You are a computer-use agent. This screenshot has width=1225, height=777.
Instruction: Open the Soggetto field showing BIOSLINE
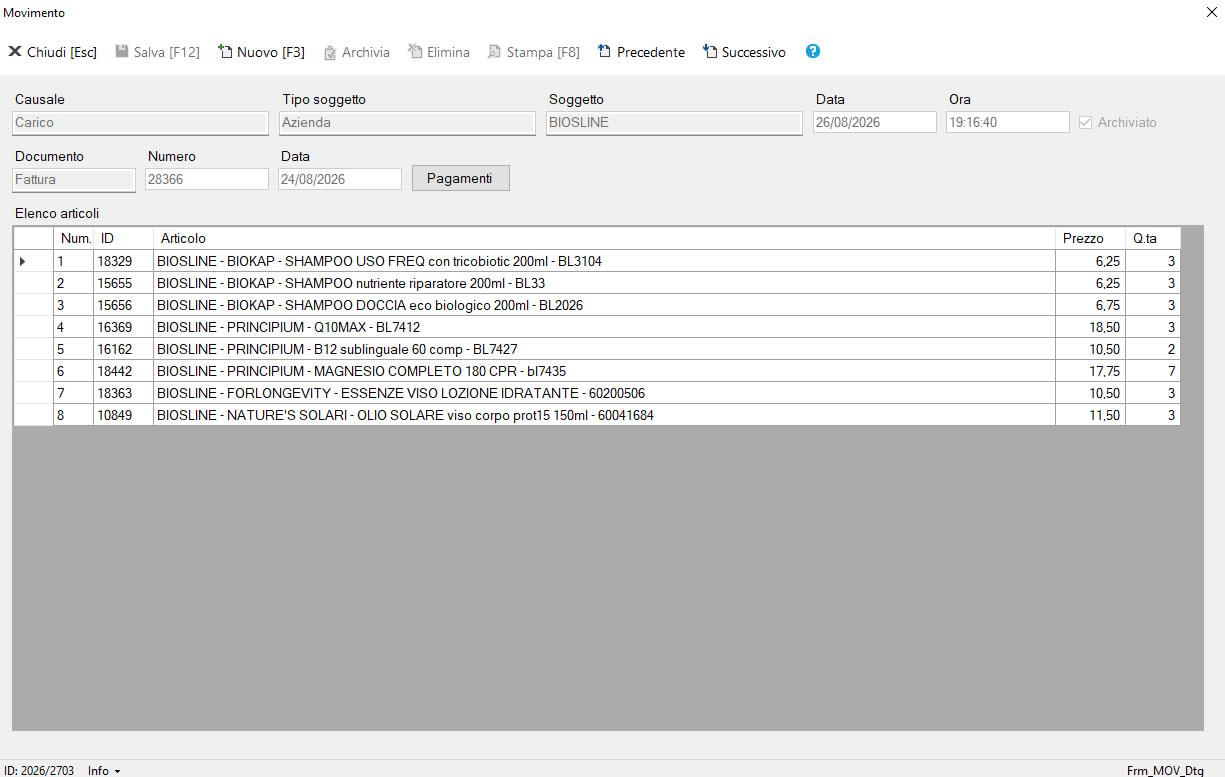coord(674,122)
